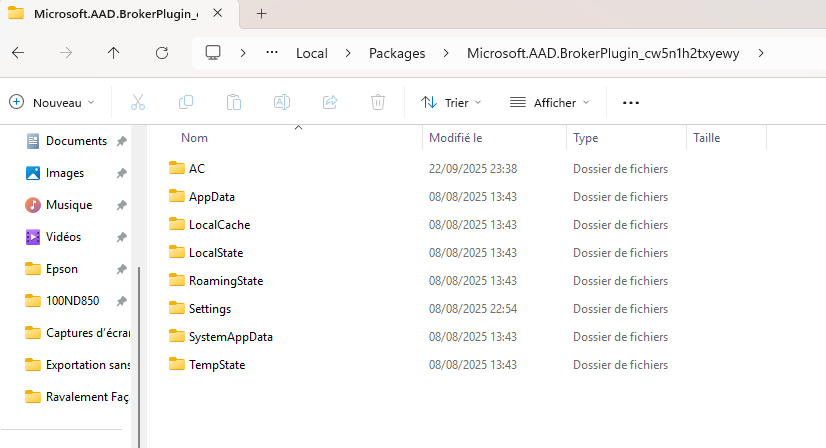The height and width of the screenshot is (448, 826).
Task: Show hidden breadcrumb path with ellipsis
Action: [272, 53]
